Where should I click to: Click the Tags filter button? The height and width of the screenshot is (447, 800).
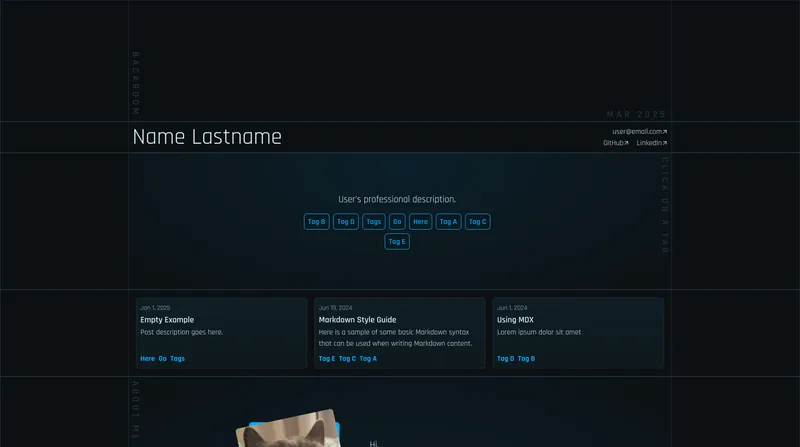[x=374, y=222]
